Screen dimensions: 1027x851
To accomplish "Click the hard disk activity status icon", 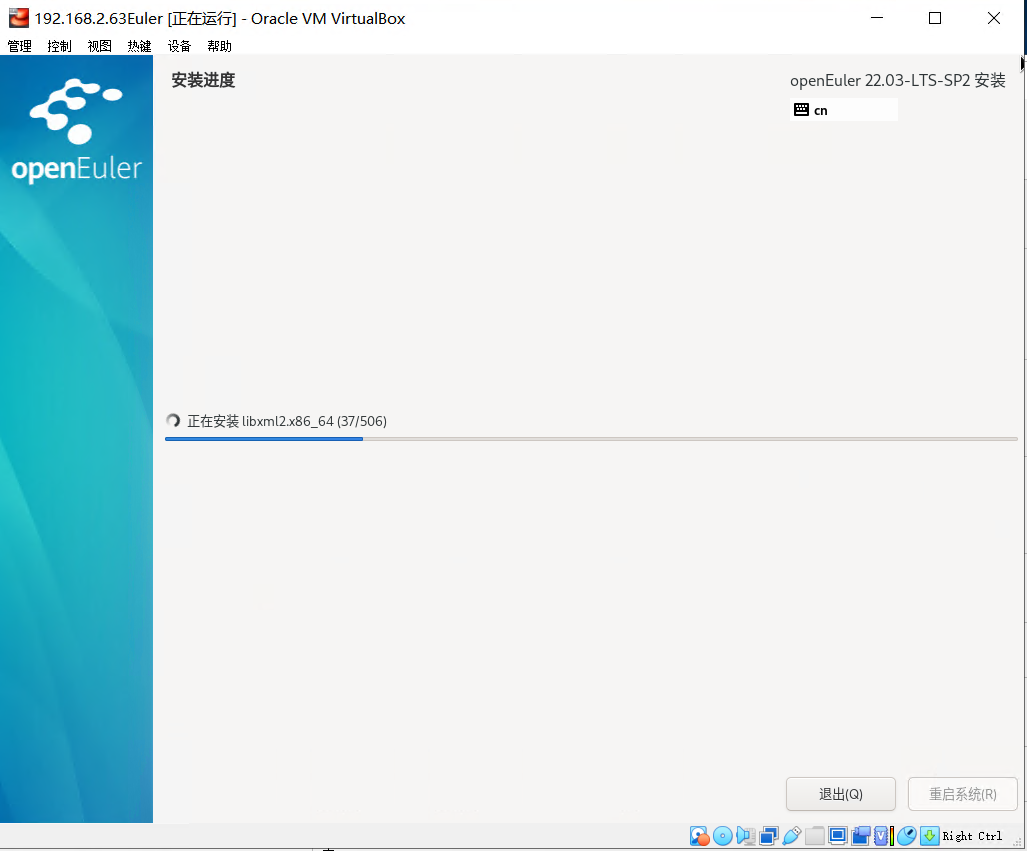I will click(x=700, y=836).
